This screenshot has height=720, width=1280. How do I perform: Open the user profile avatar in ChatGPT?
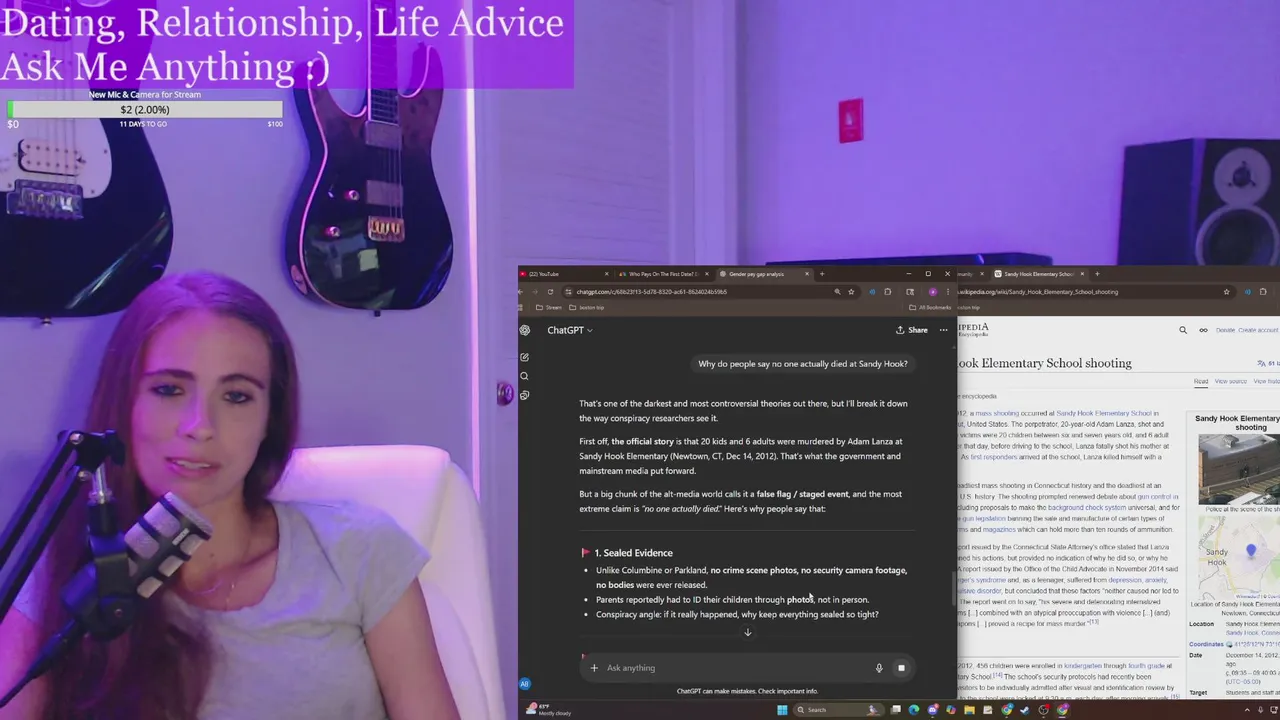tap(524, 684)
